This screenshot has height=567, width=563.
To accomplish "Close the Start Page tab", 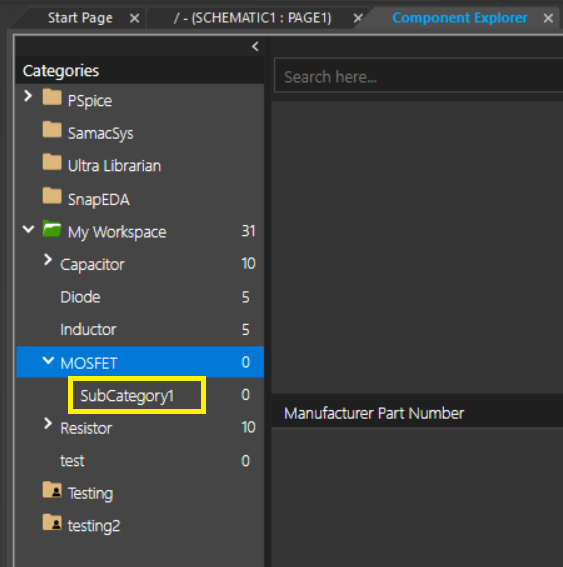I will (x=135, y=18).
